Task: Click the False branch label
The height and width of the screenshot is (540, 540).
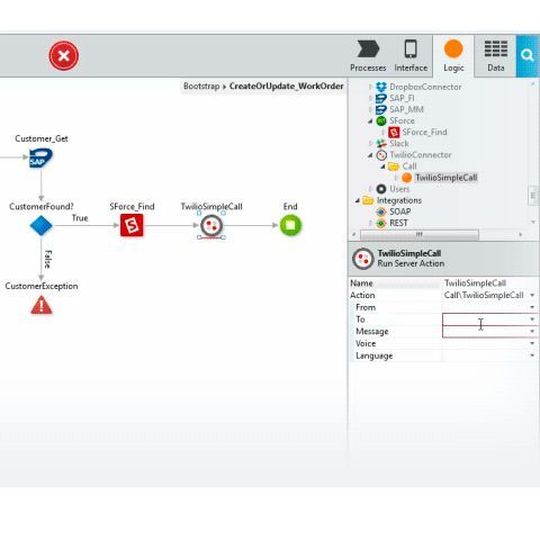Action: (48, 259)
